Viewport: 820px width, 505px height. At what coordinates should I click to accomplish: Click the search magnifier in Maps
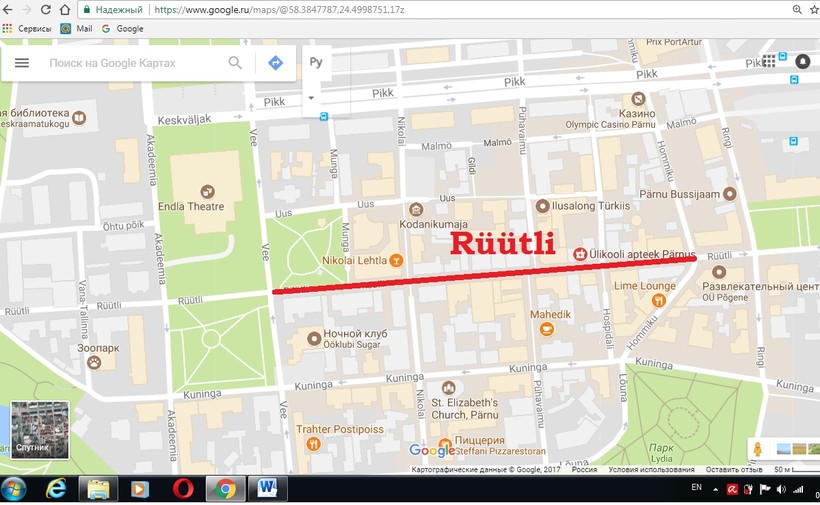(x=235, y=63)
